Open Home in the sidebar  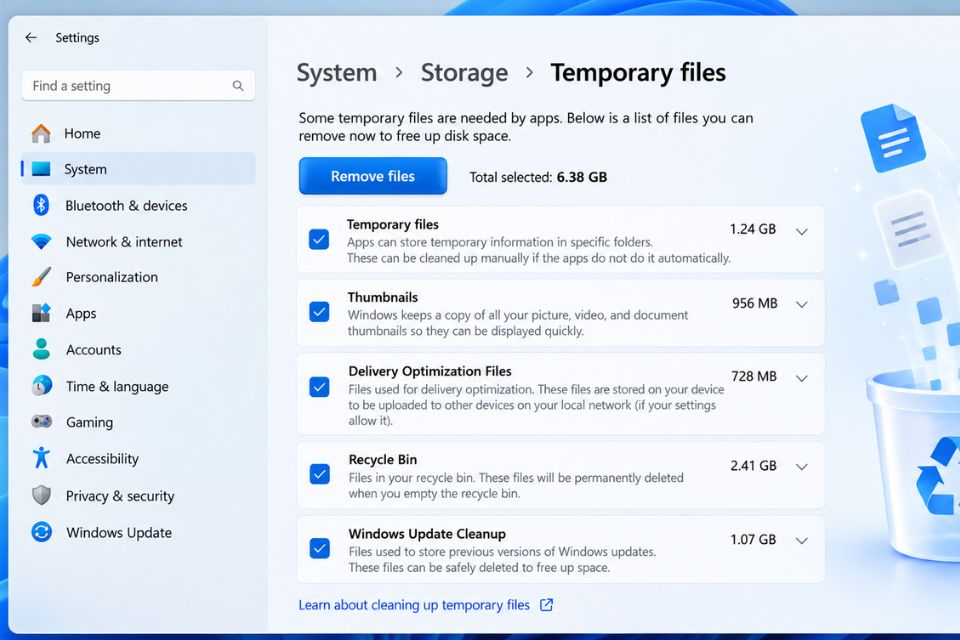pyautogui.click(x=138, y=133)
